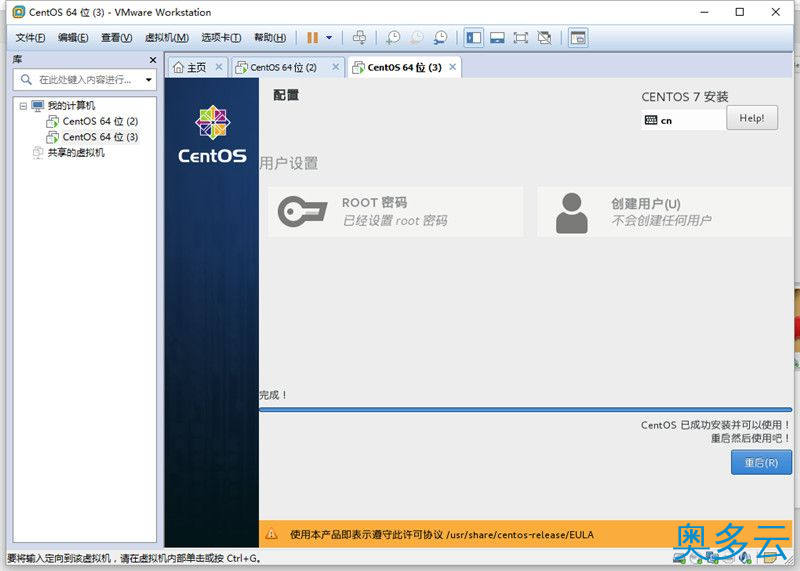Viewport: 800px width, 571px height.
Task: Minimize the VMware Workstation window
Action: pos(705,12)
